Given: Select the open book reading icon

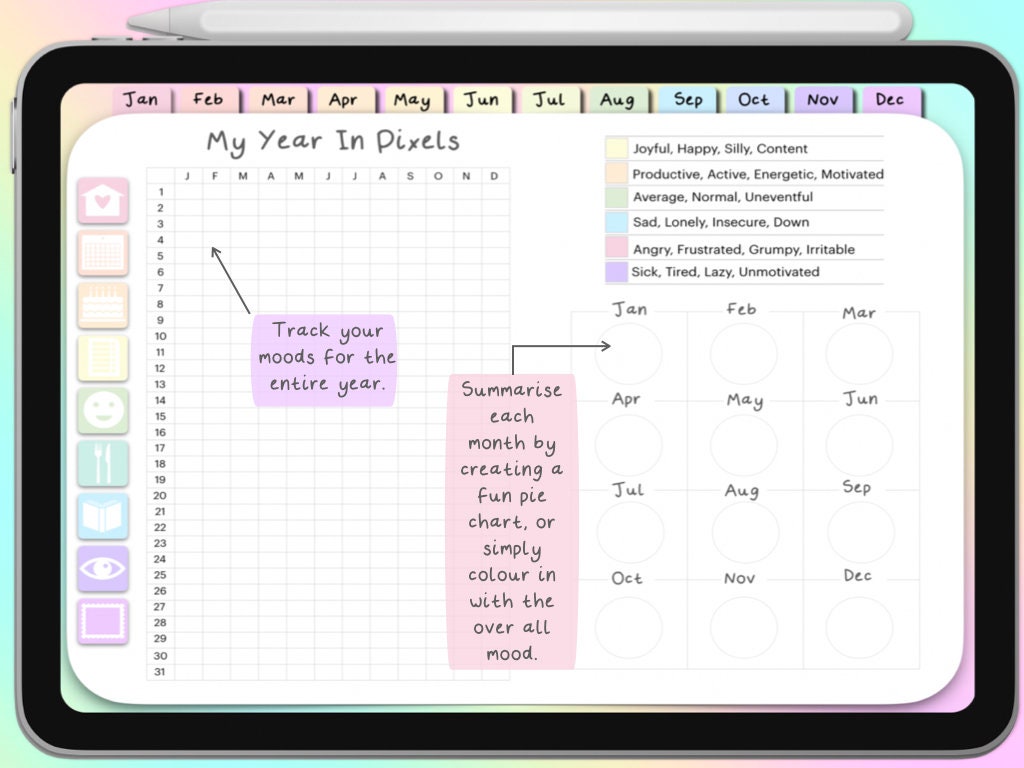Looking at the screenshot, I should coord(103,515).
